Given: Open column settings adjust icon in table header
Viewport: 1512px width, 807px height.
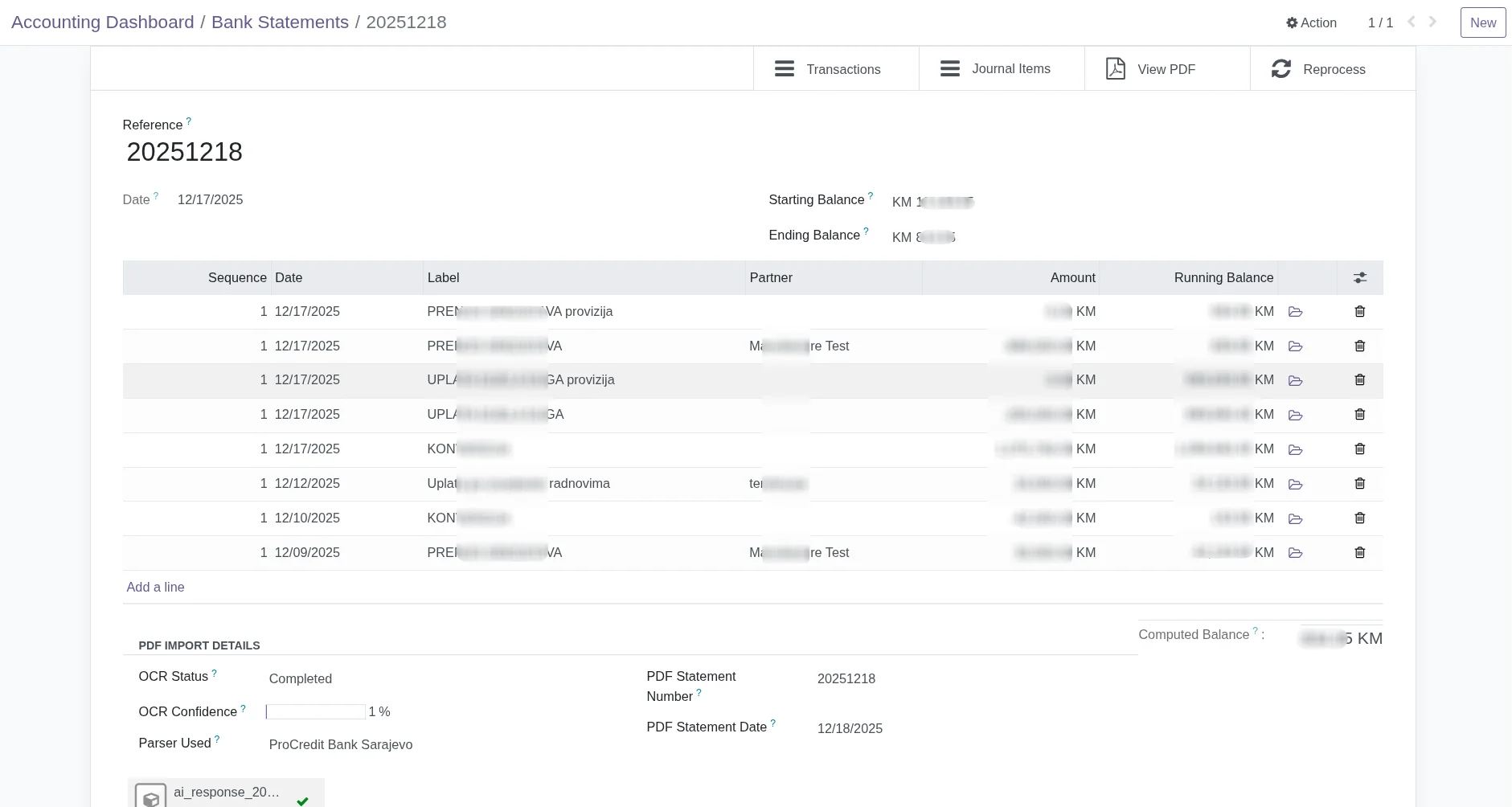Looking at the screenshot, I should 1359,277.
